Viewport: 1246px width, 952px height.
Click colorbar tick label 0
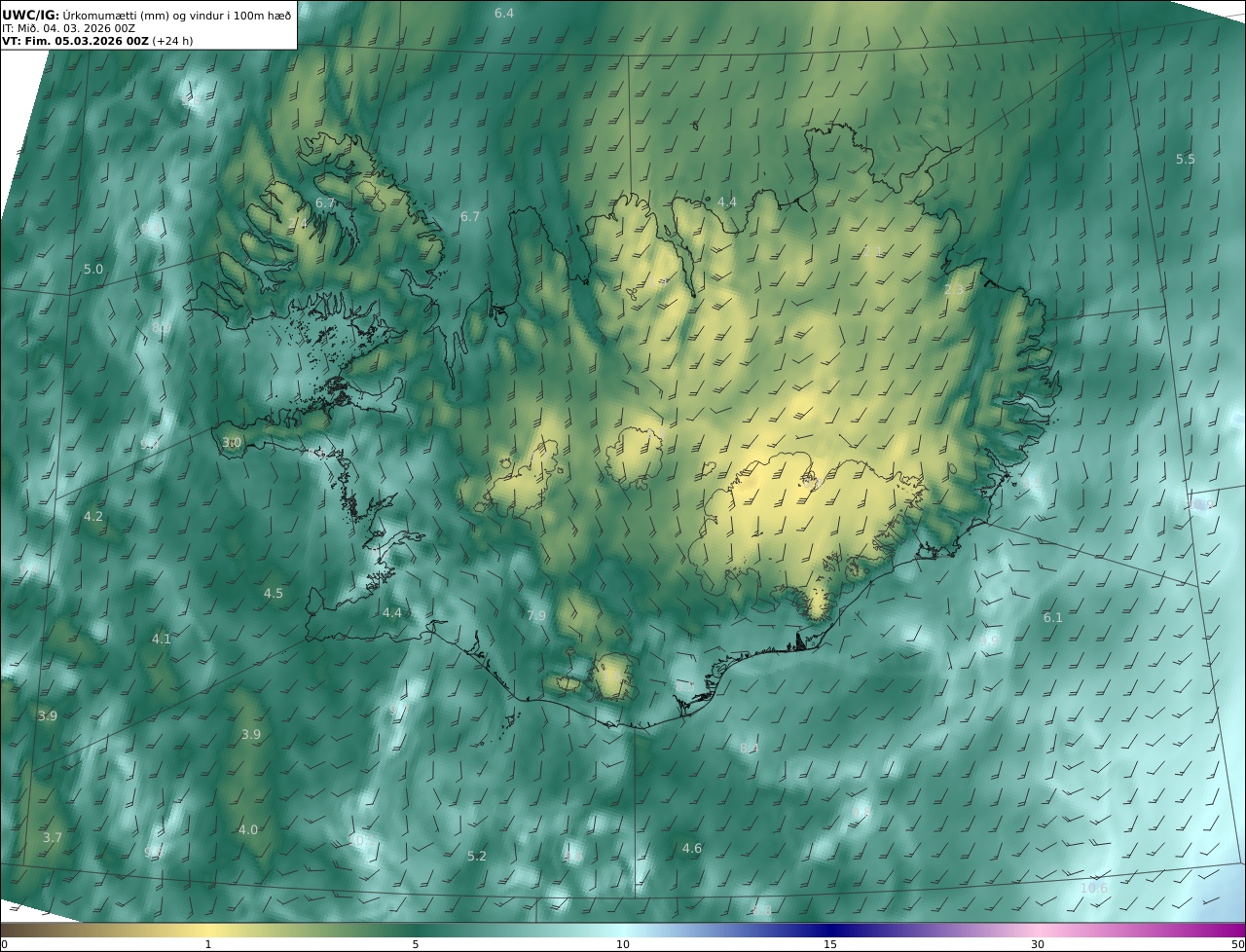4,944
